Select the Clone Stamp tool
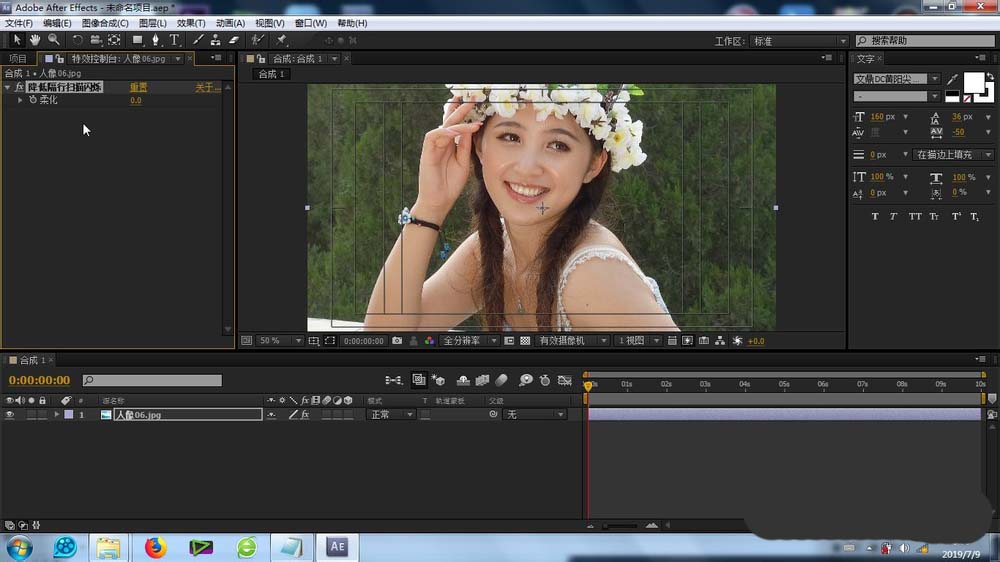This screenshot has width=1000, height=562. coord(215,40)
